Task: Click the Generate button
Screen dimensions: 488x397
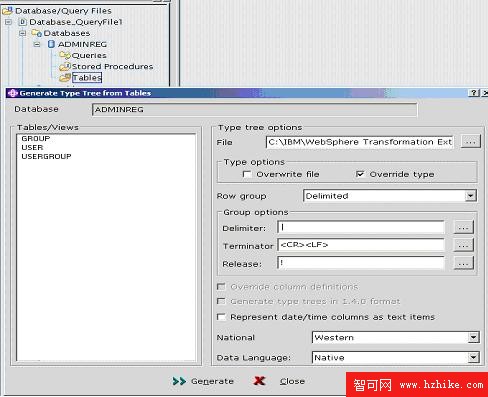Action: click(x=203, y=381)
